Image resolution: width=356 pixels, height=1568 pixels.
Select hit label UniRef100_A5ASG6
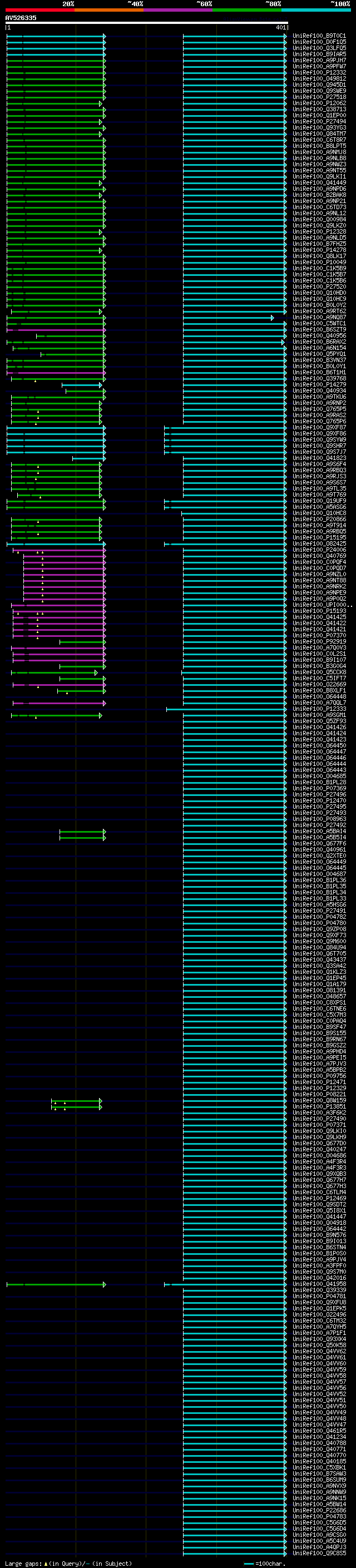tap(319, 506)
